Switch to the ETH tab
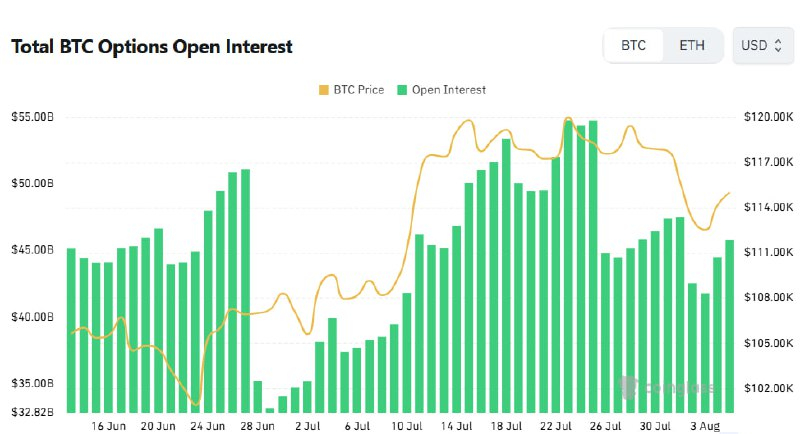800x434 pixels. click(x=691, y=46)
